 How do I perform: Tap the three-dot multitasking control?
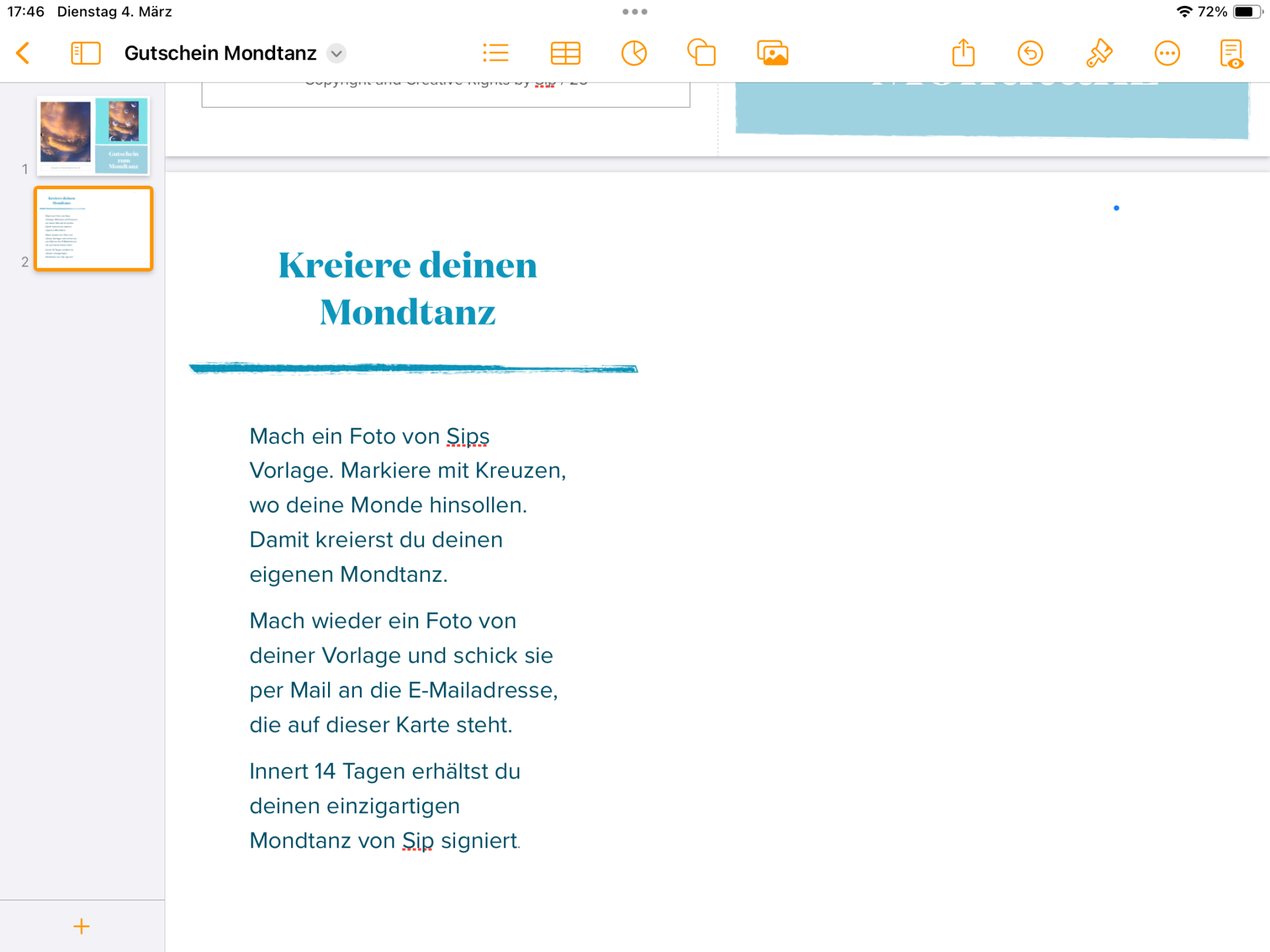(634, 11)
